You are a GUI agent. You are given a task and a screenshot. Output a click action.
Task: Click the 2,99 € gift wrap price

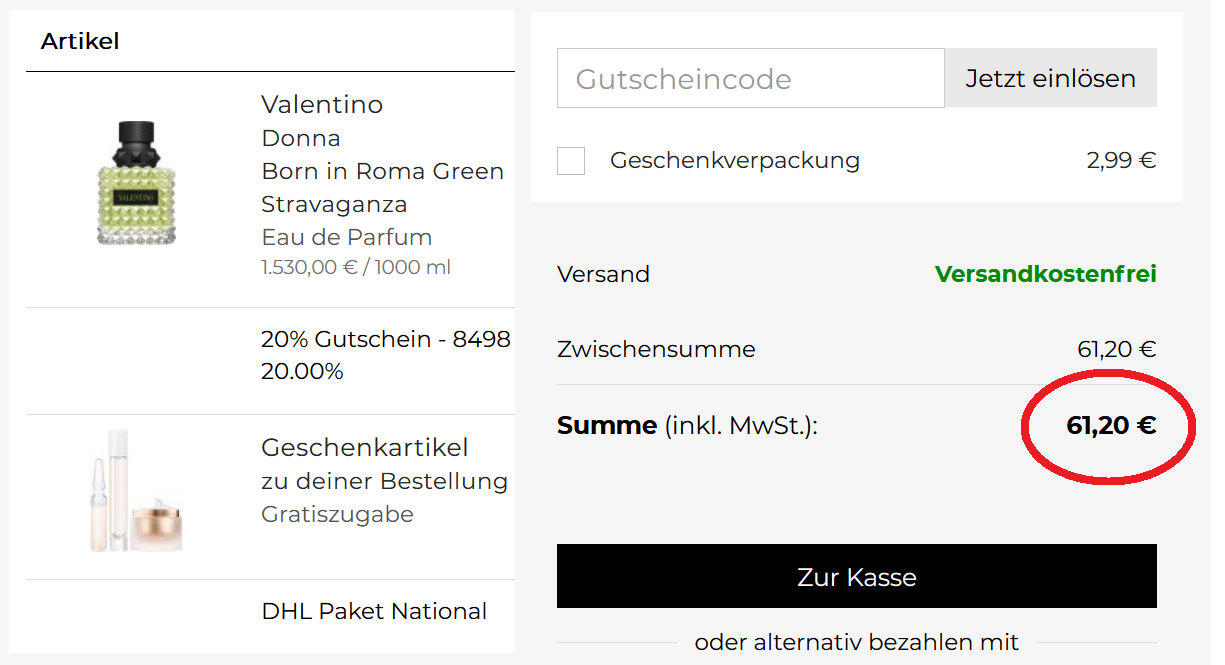click(x=1121, y=160)
